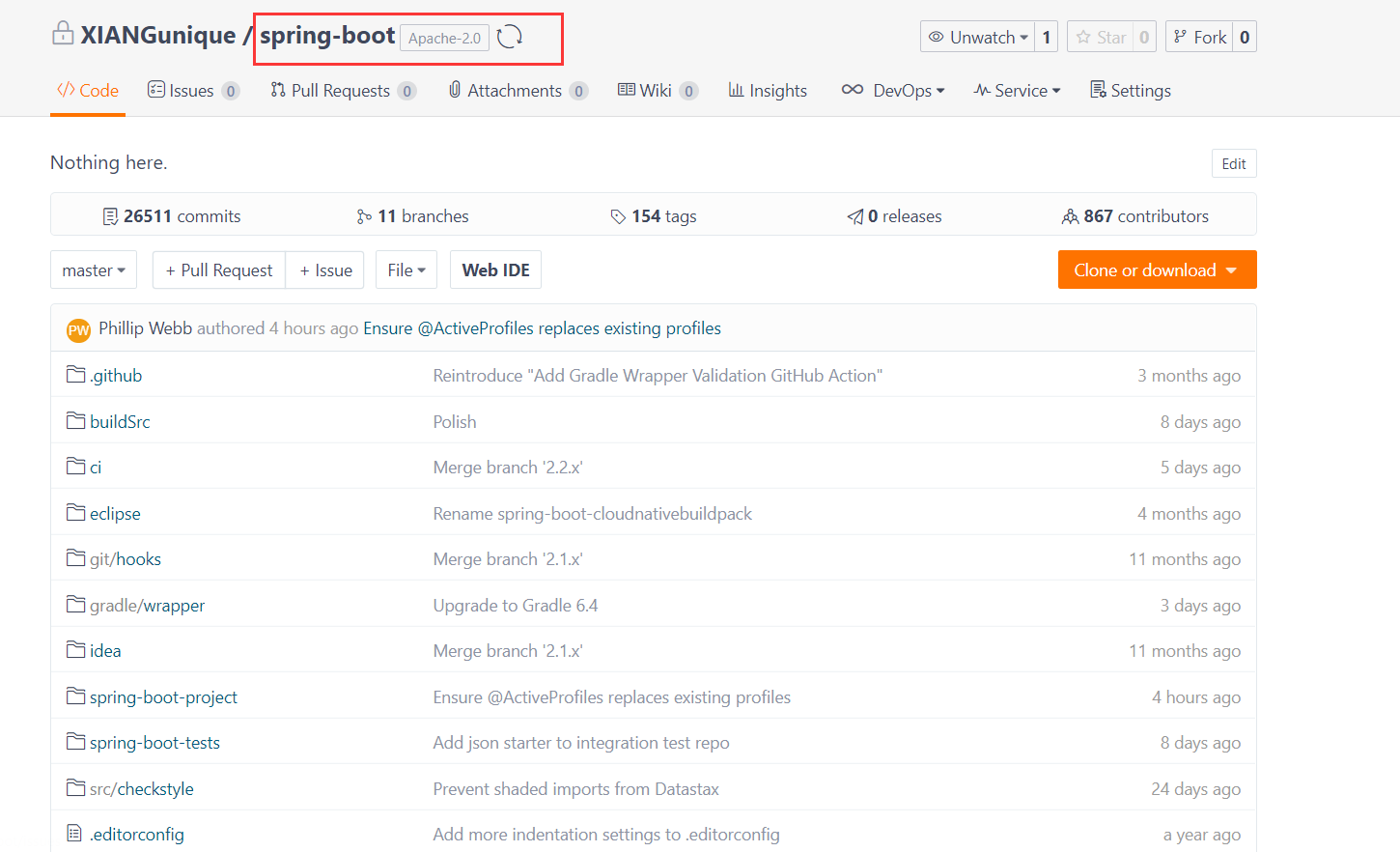View the Insights tab
1400x852 pixels.
768,90
